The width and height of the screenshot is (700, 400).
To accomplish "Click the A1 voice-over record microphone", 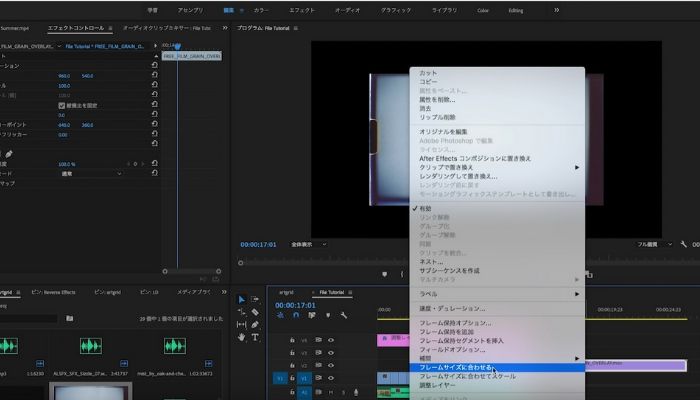I will [356, 392].
